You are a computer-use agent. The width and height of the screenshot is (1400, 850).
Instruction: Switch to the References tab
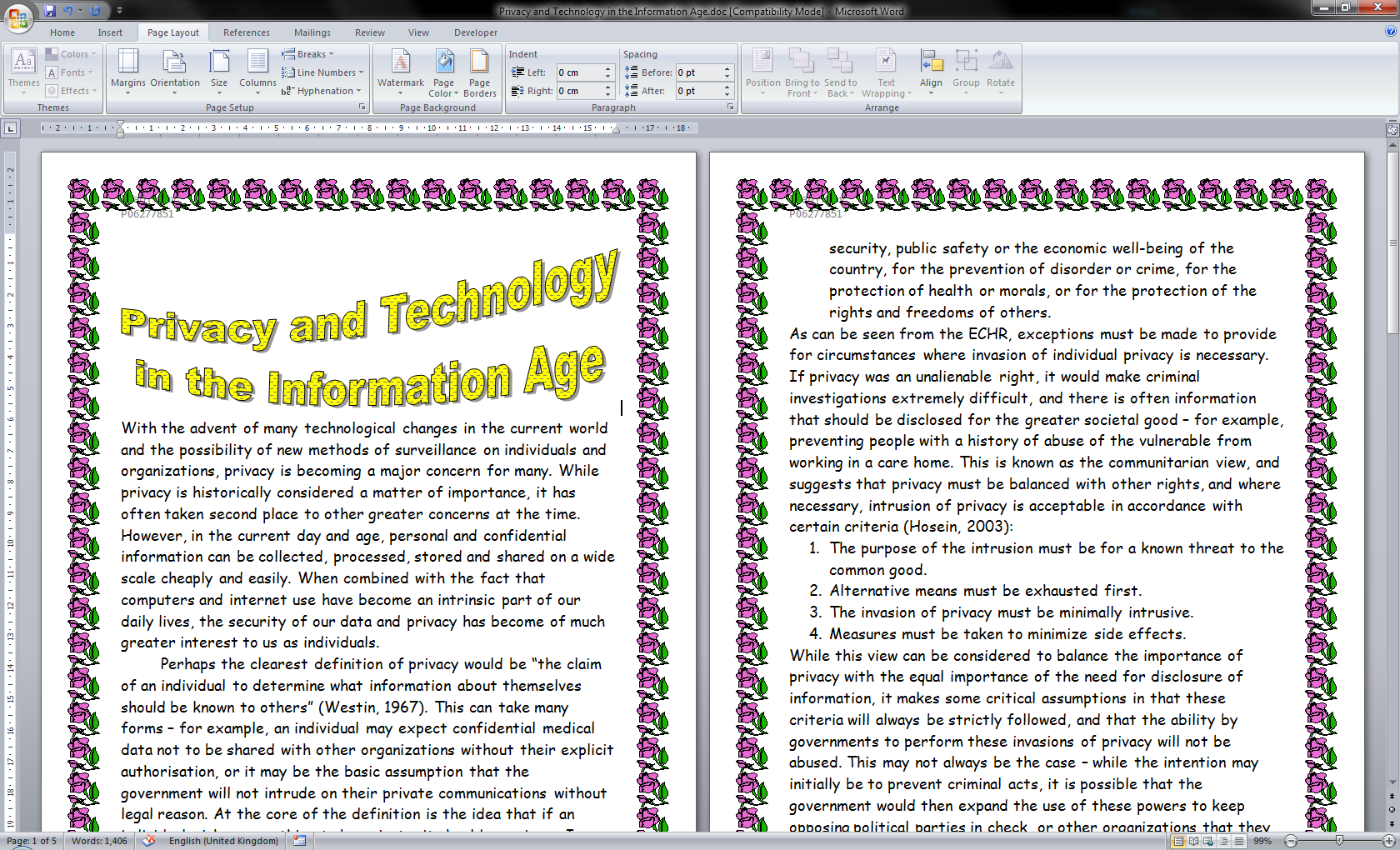click(x=246, y=32)
